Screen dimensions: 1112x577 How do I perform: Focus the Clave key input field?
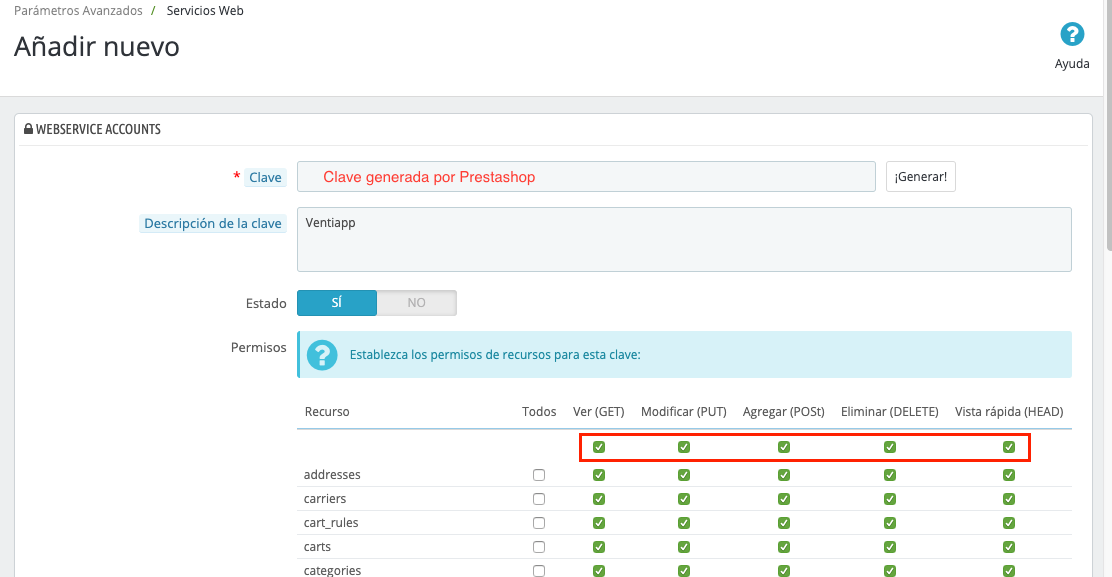coord(586,177)
